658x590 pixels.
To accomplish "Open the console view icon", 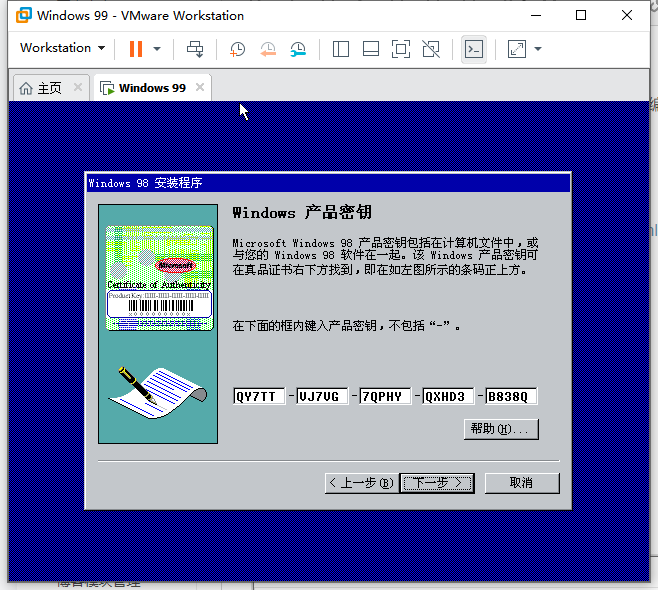I will coord(474,49).
